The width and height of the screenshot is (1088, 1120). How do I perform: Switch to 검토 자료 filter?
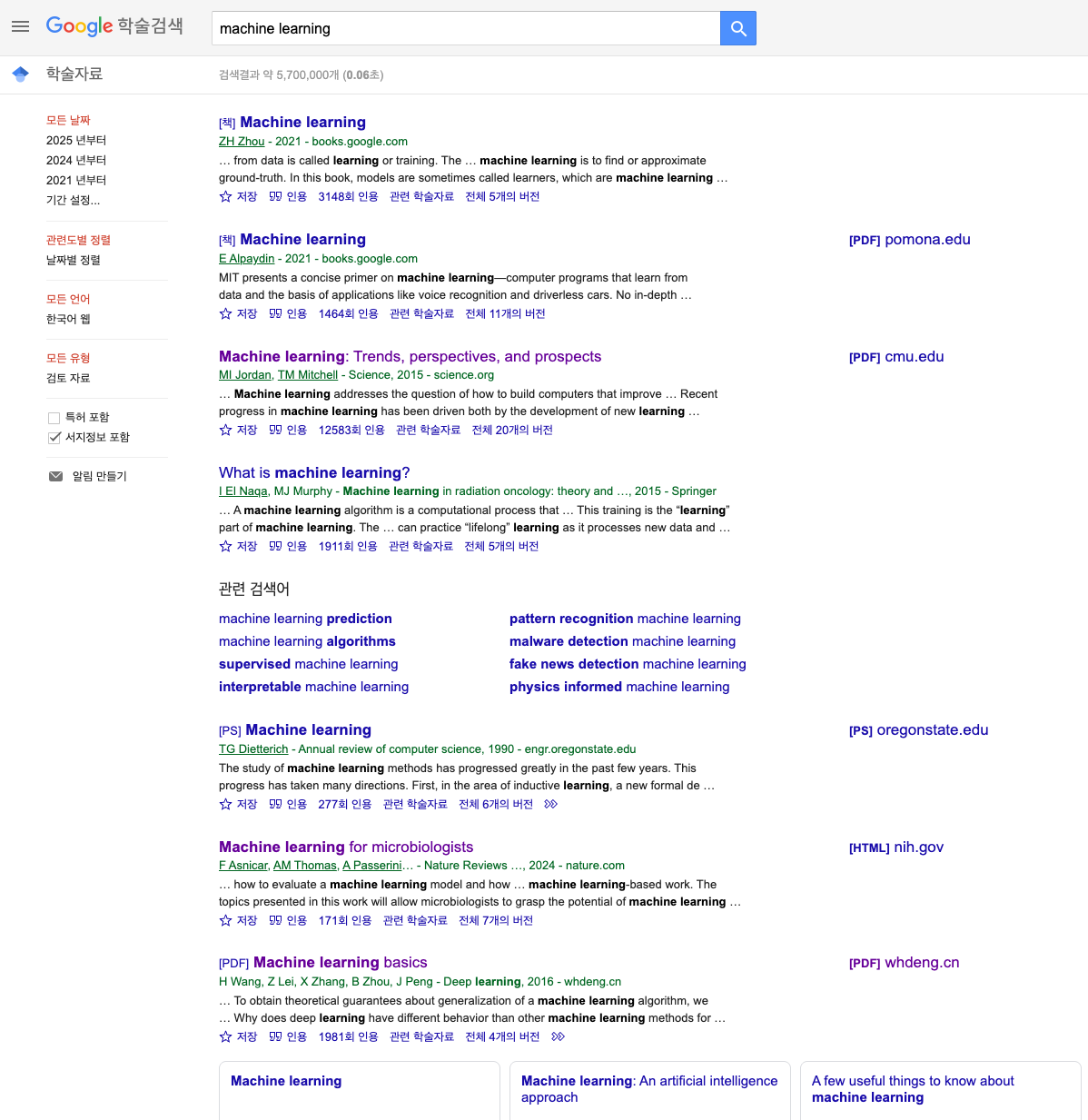(68, 378)
